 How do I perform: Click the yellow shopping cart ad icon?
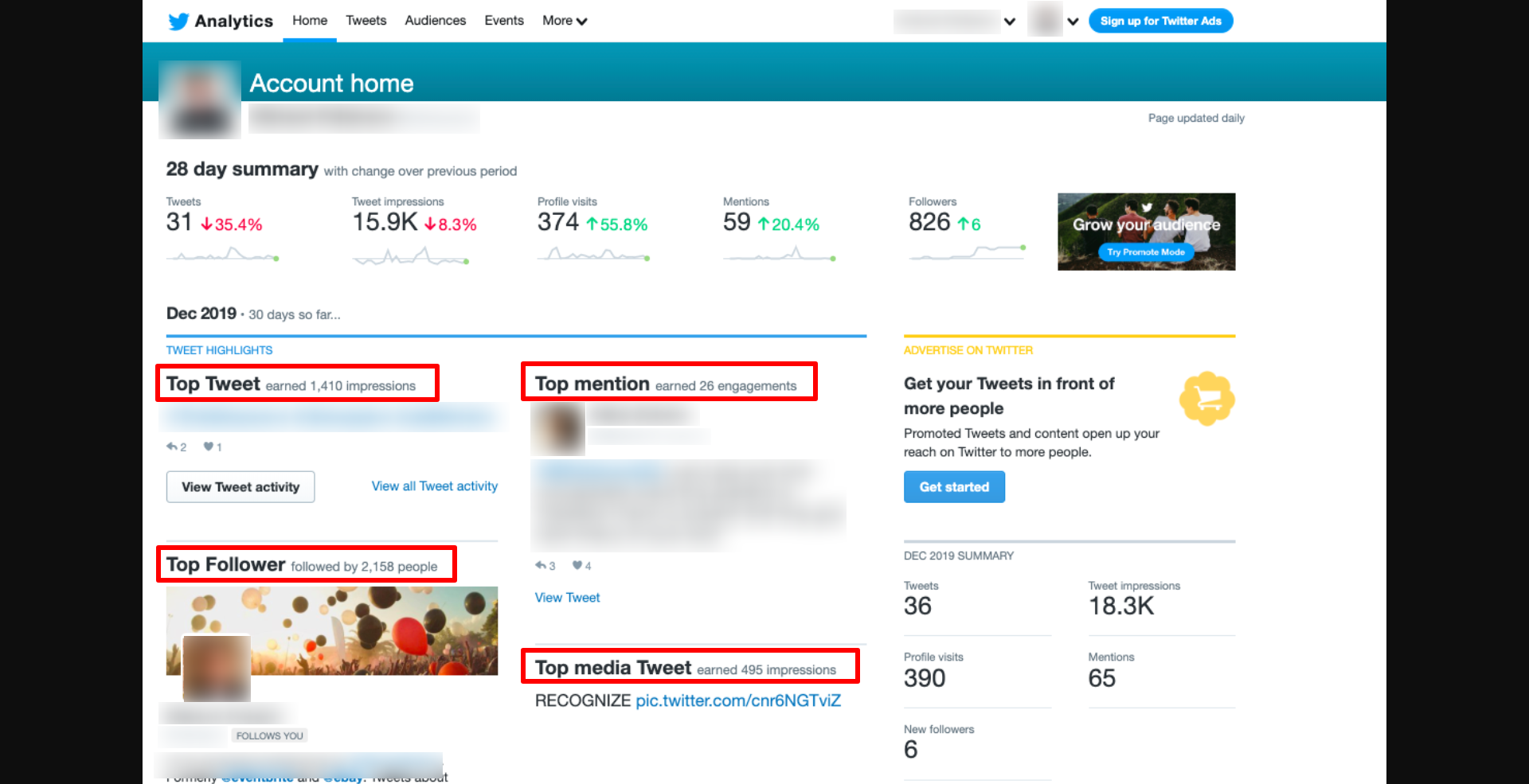coord(1206,399)
